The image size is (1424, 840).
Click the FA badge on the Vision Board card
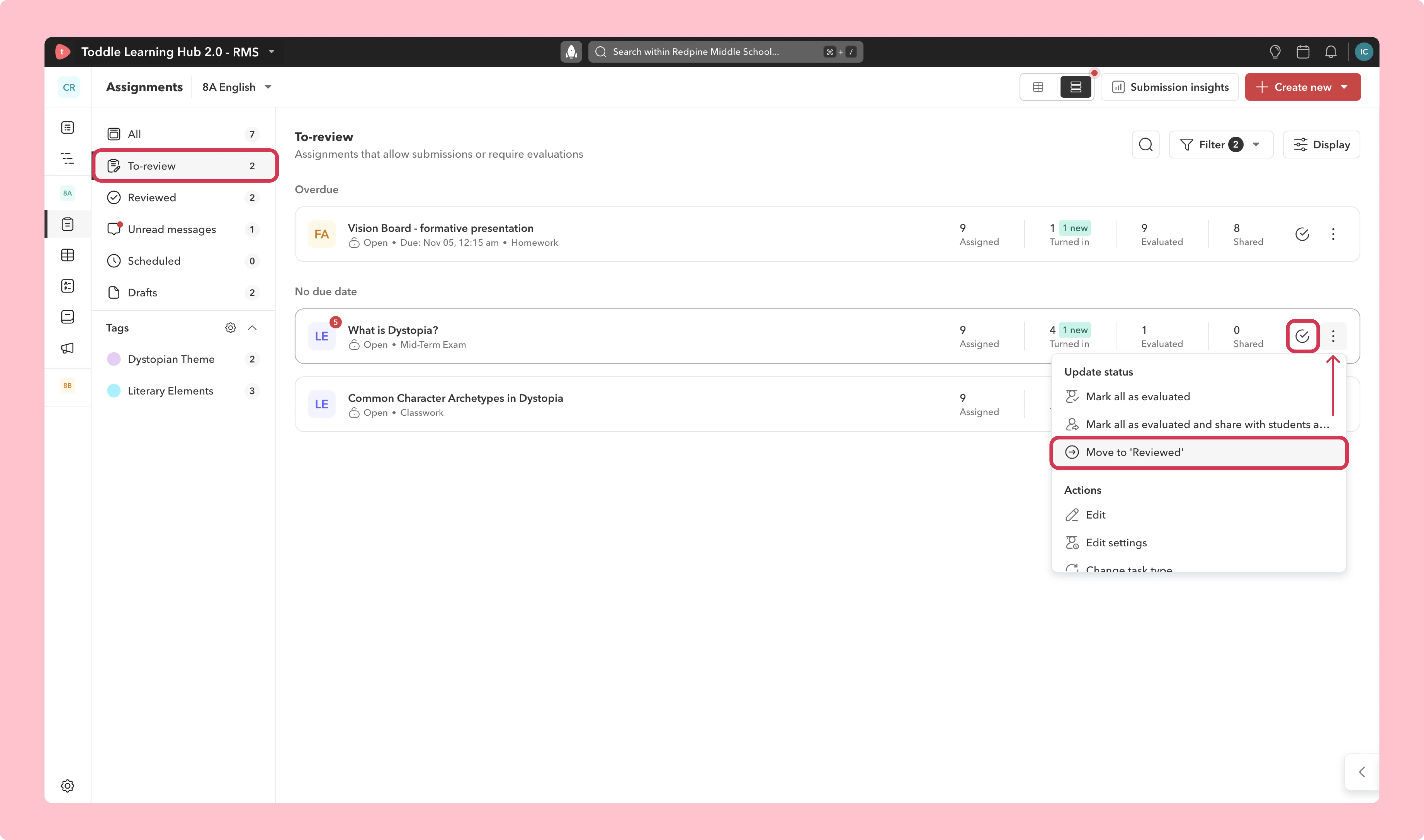[x=321, y=234]
